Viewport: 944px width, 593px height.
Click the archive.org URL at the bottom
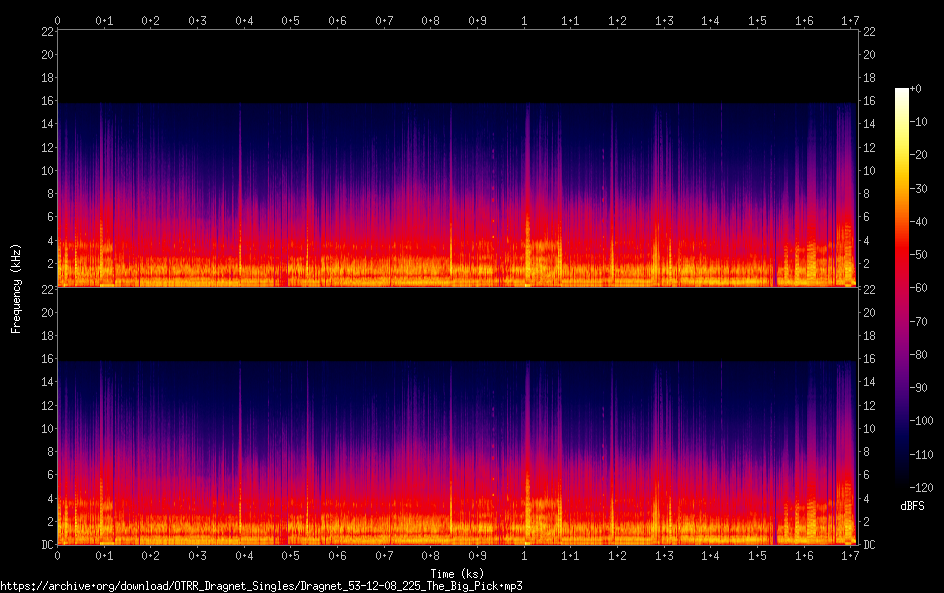click(x=261, y=585)
